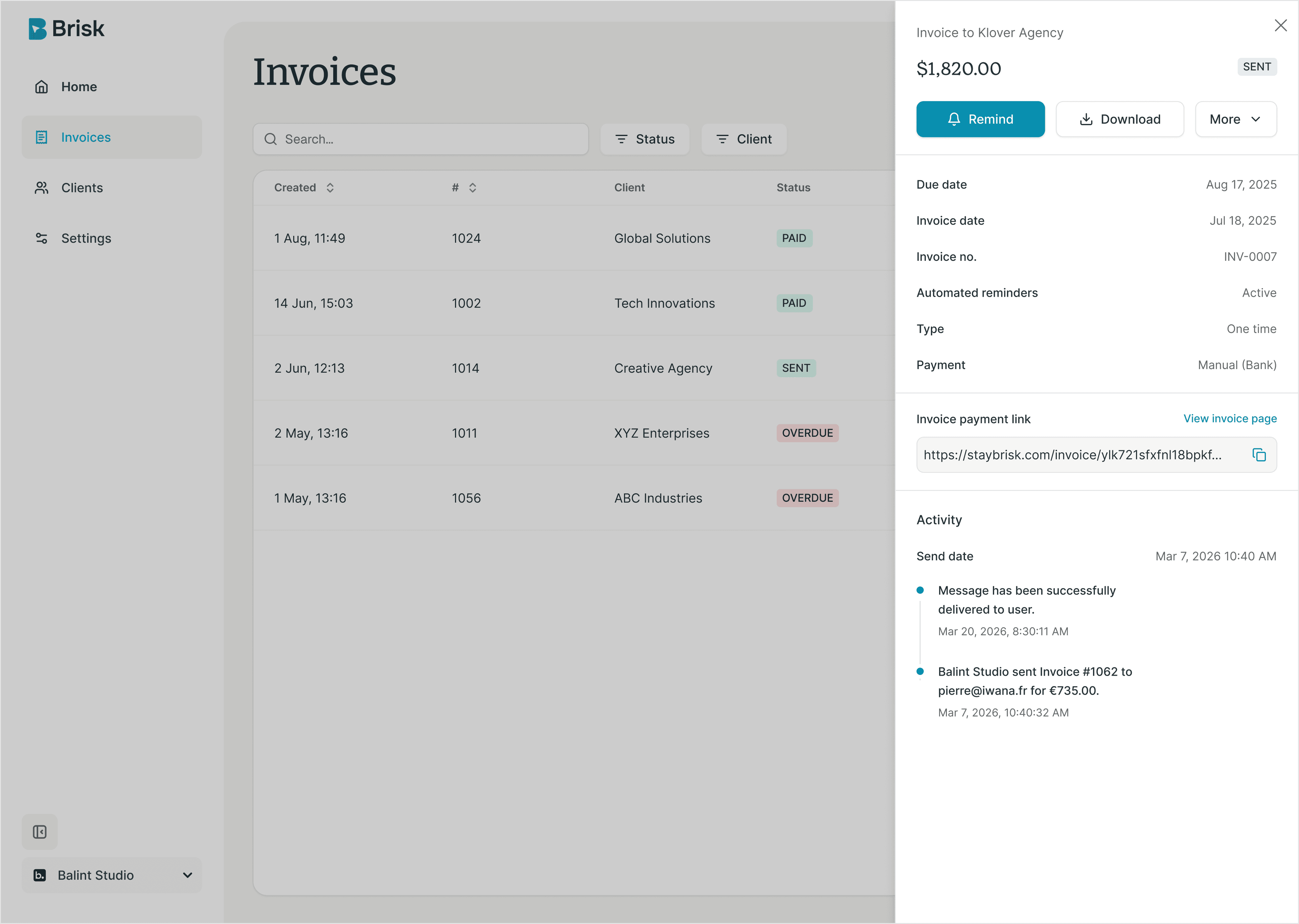Navigate to Clients section
Screen dimensions: 1299x924
112,188
